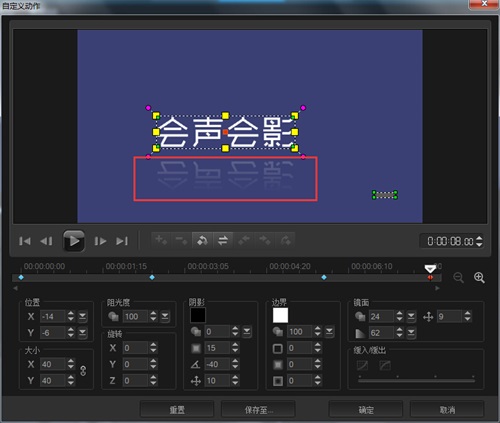Select the keyframe at 00:00:01:15
This screenshot has height=423, width=500.
click(x=152, y=277)
